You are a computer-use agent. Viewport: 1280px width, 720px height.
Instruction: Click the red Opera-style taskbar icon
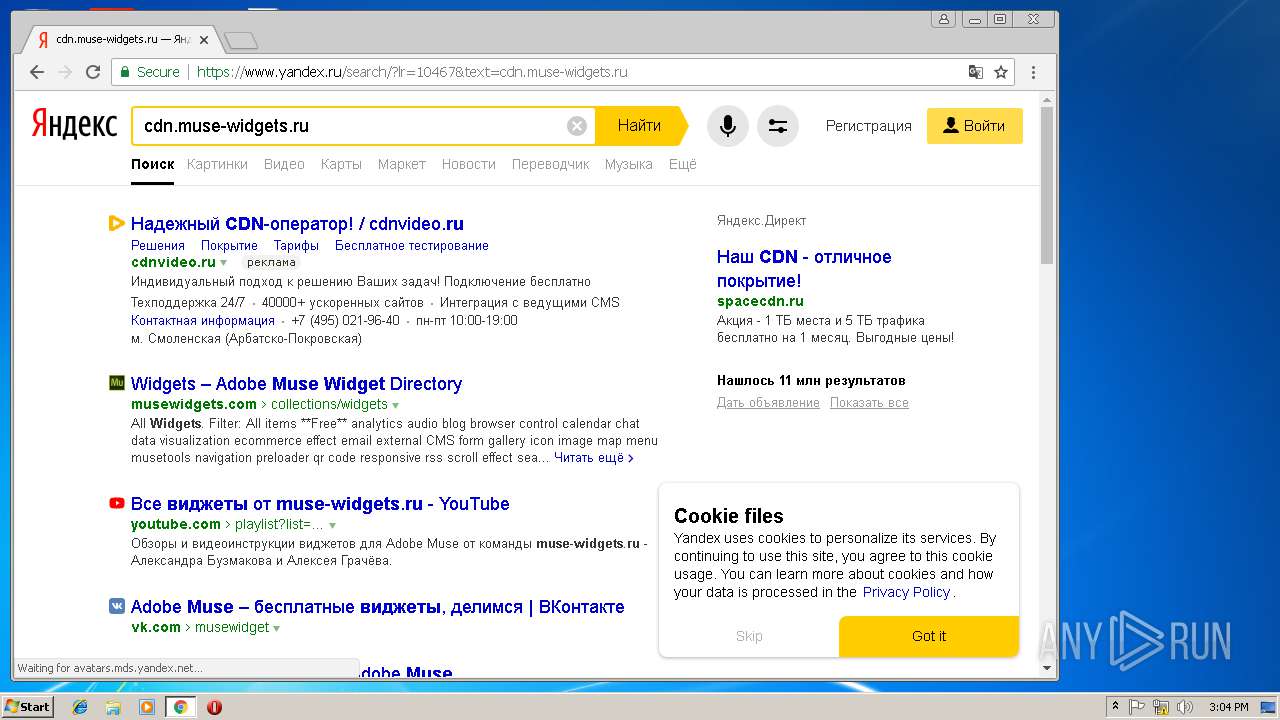point(214,707)
